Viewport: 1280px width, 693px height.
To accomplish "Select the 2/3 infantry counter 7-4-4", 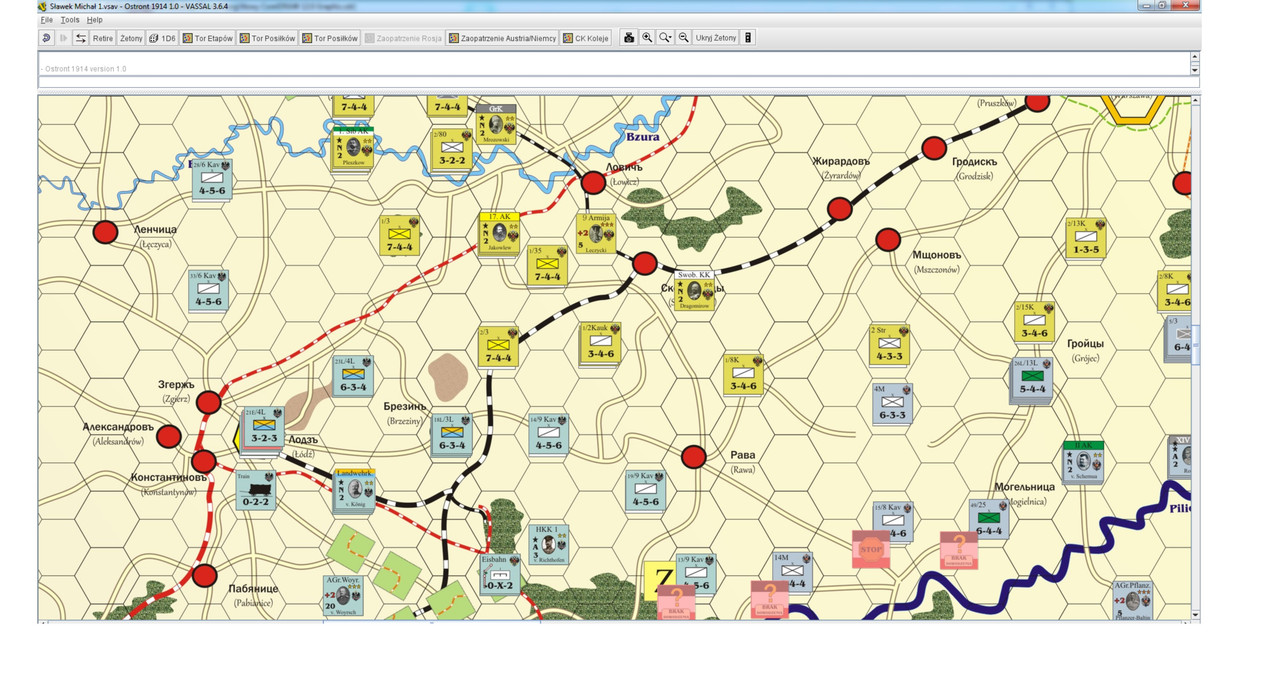I will (498, 345).
